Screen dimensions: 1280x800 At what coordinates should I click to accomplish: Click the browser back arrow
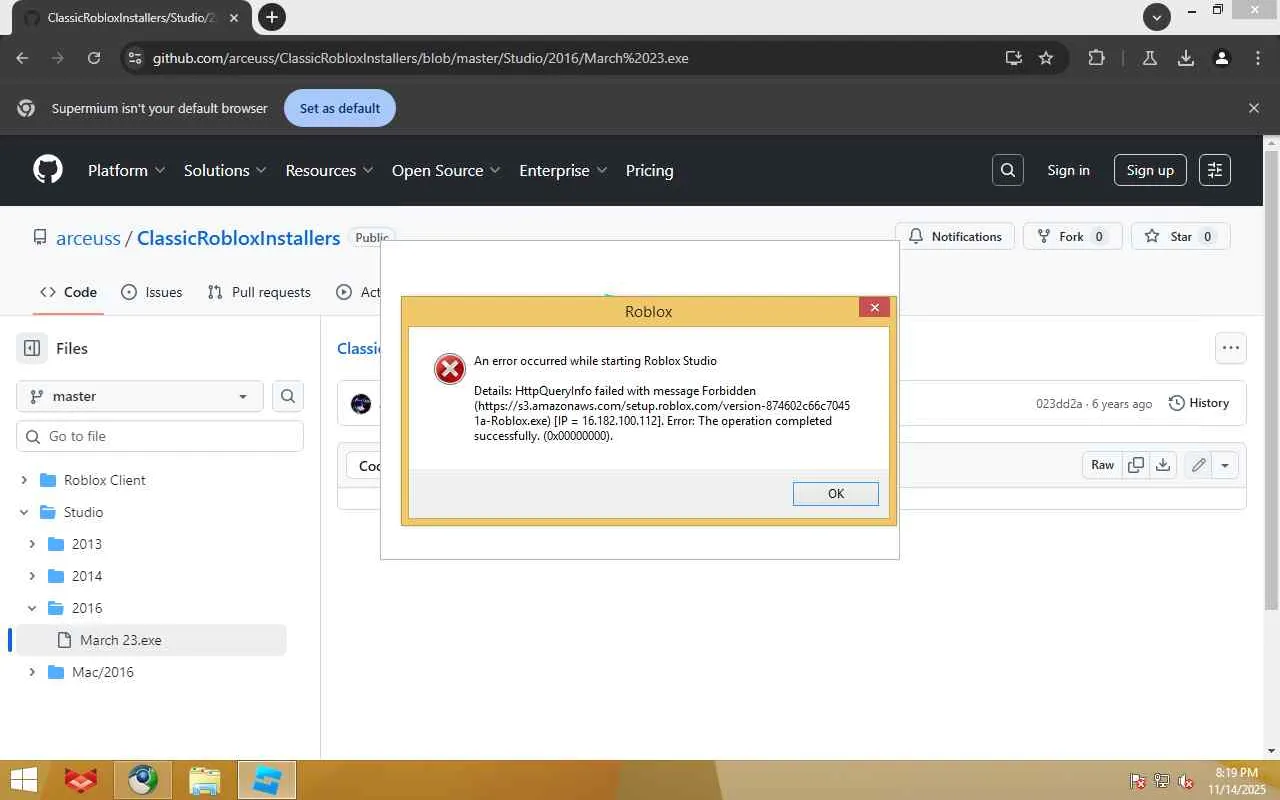click(x=22, y=58)
